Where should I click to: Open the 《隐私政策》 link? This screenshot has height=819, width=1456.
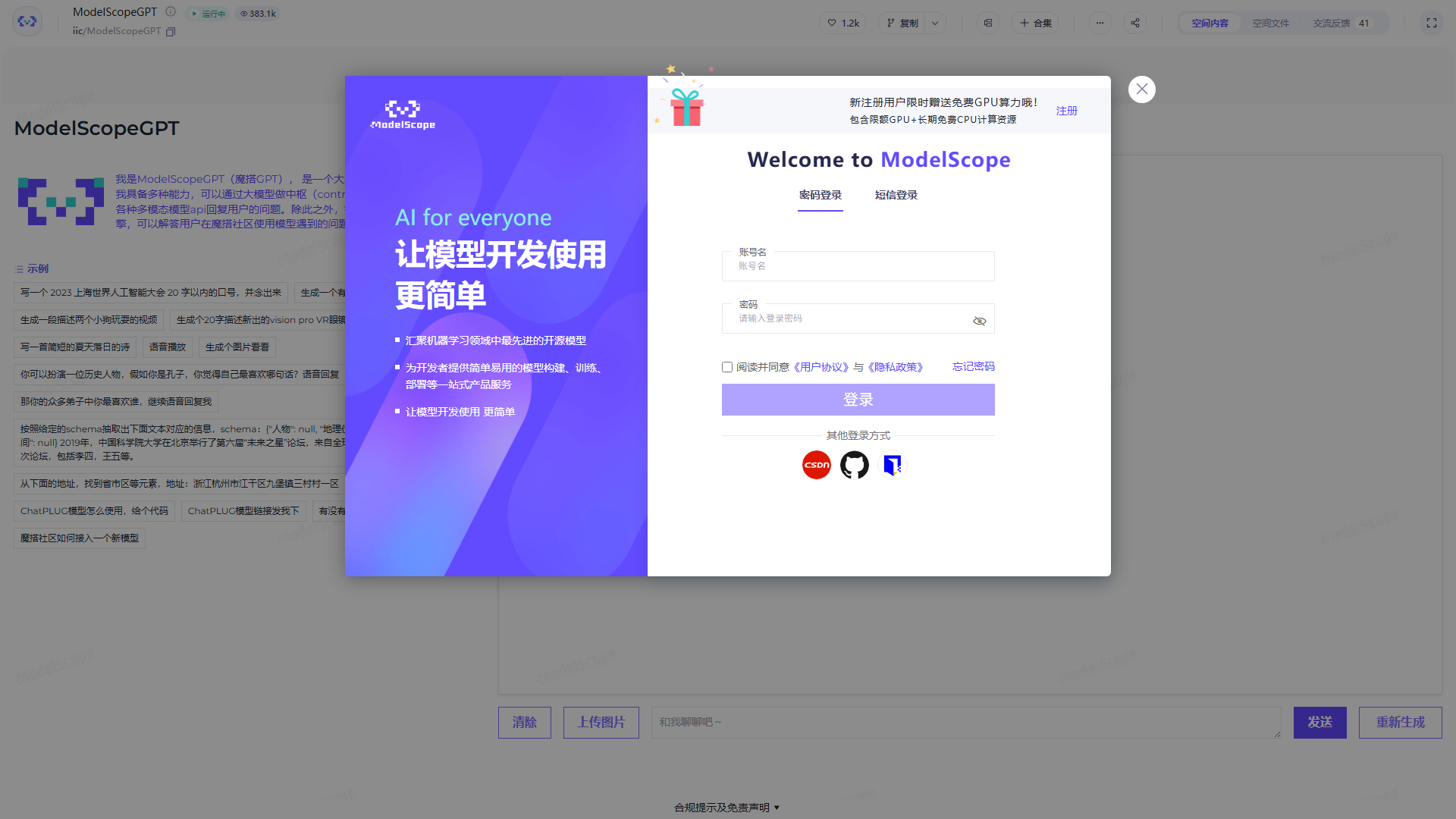tap(896, 367)
